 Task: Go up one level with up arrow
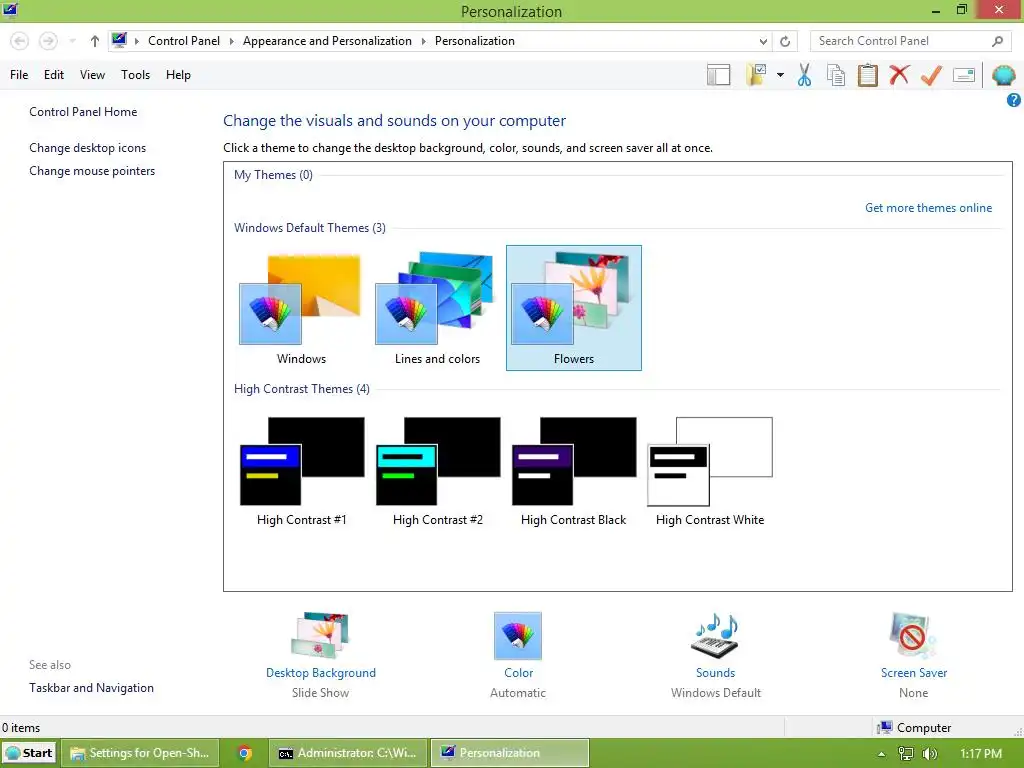click(95, 41)
